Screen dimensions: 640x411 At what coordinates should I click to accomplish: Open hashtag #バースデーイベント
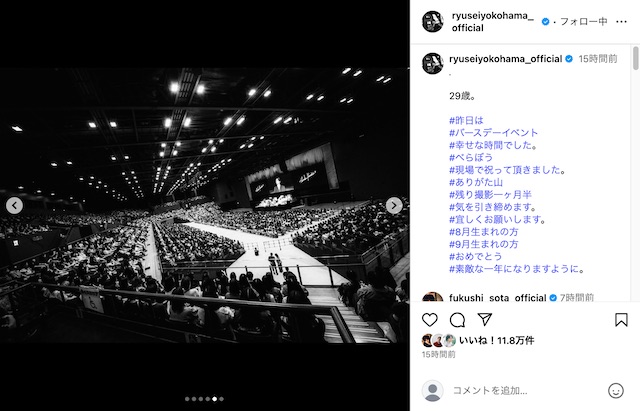tap(493, 133)
